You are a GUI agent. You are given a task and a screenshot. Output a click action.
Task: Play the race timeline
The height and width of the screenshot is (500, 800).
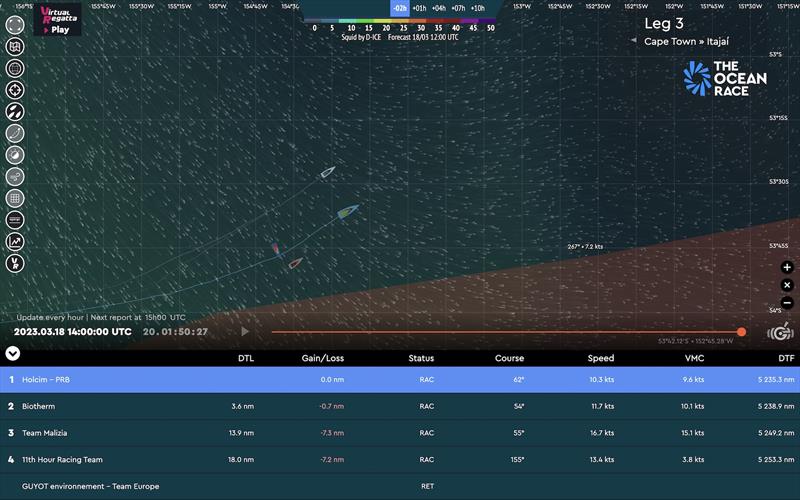coord(245,332)
